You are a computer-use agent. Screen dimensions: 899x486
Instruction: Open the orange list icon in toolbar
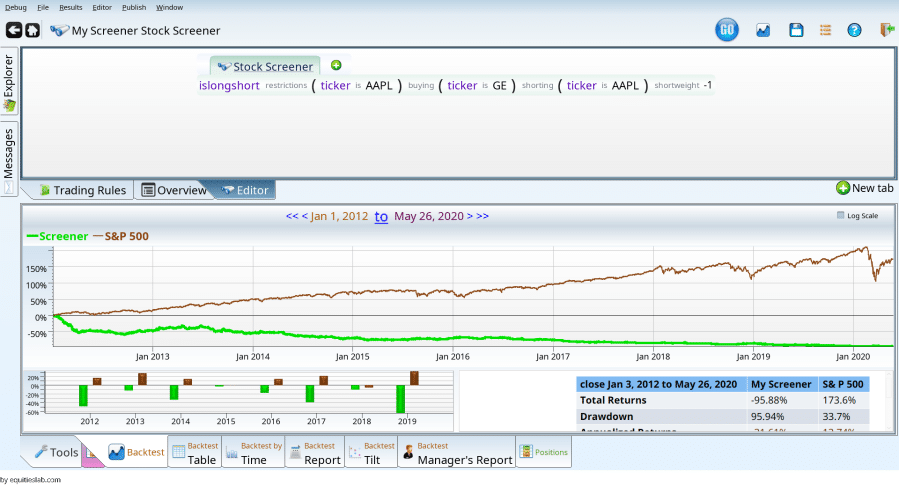coord(826,30)
